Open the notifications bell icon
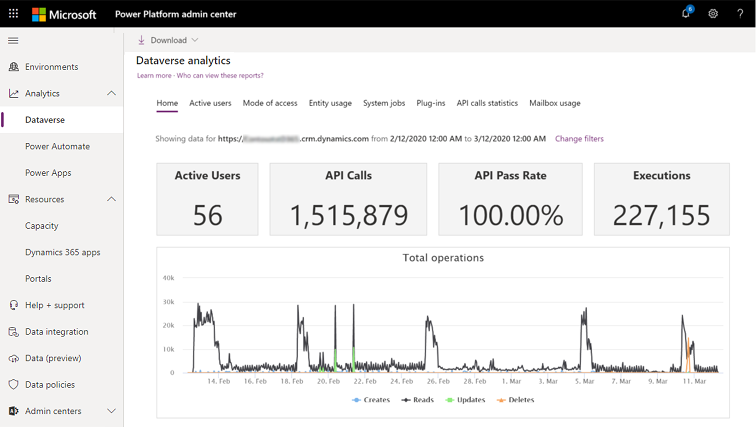Viewport: 756px width, 427px height. (687, 13)
